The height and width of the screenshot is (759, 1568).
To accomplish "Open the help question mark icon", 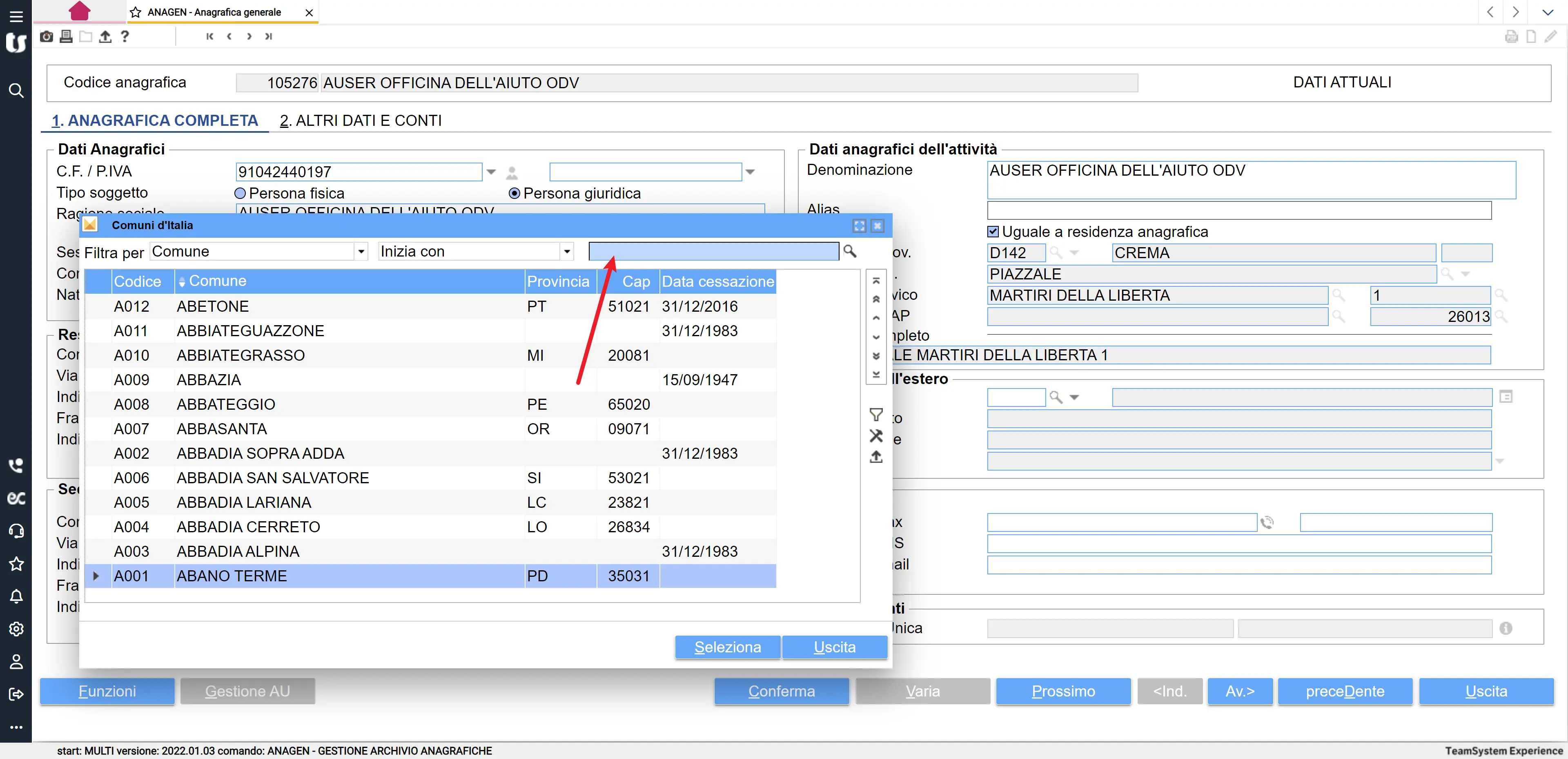I will coord(125,36).
